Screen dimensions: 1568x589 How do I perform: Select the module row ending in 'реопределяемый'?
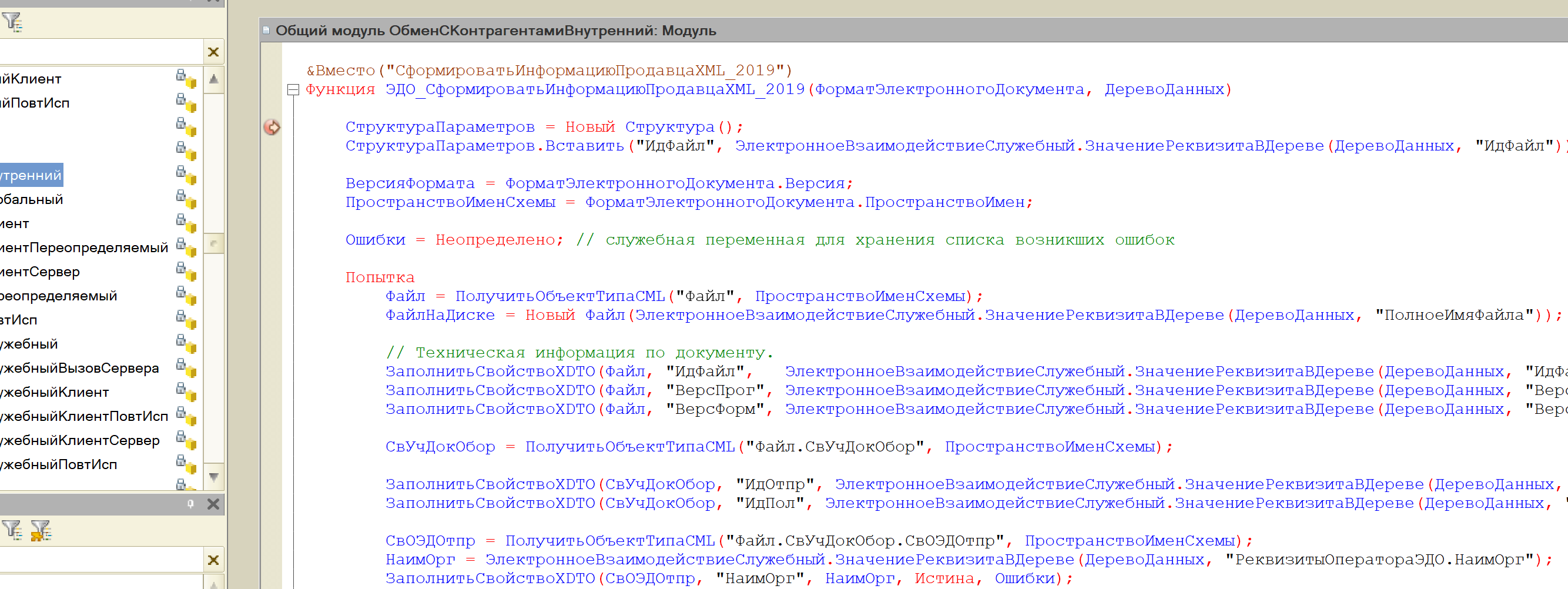point(58,296)
